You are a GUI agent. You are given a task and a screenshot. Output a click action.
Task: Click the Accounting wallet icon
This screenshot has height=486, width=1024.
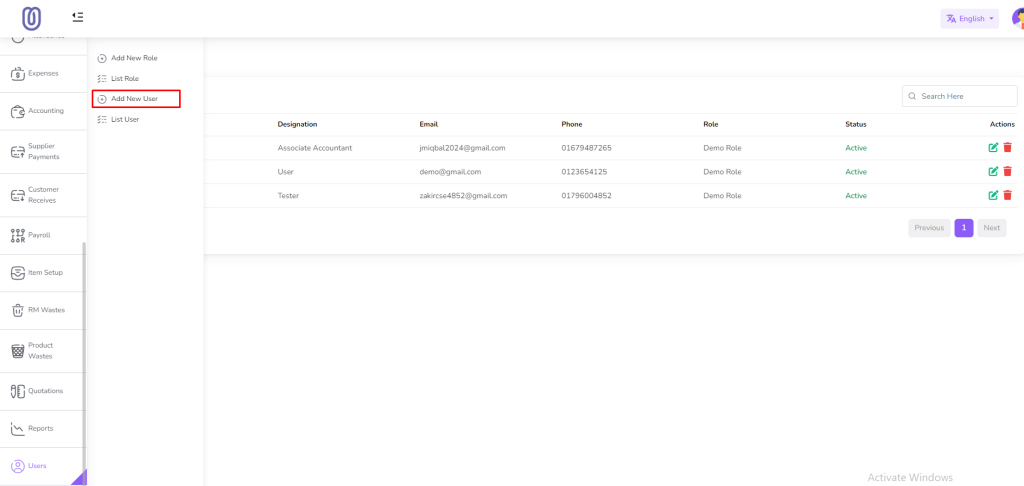coord(18,111)
